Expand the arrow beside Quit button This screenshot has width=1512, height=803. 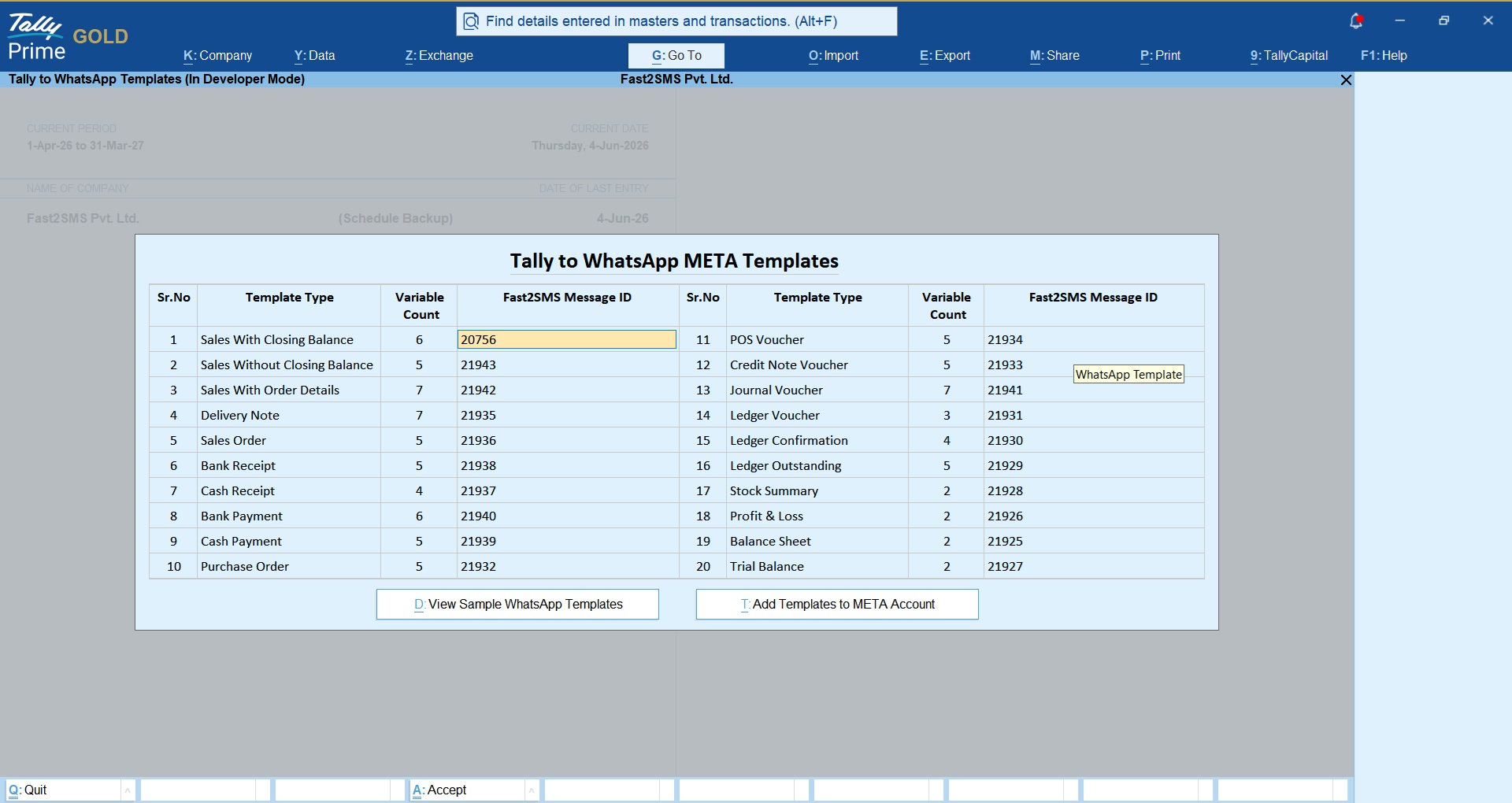pos(128,790)
